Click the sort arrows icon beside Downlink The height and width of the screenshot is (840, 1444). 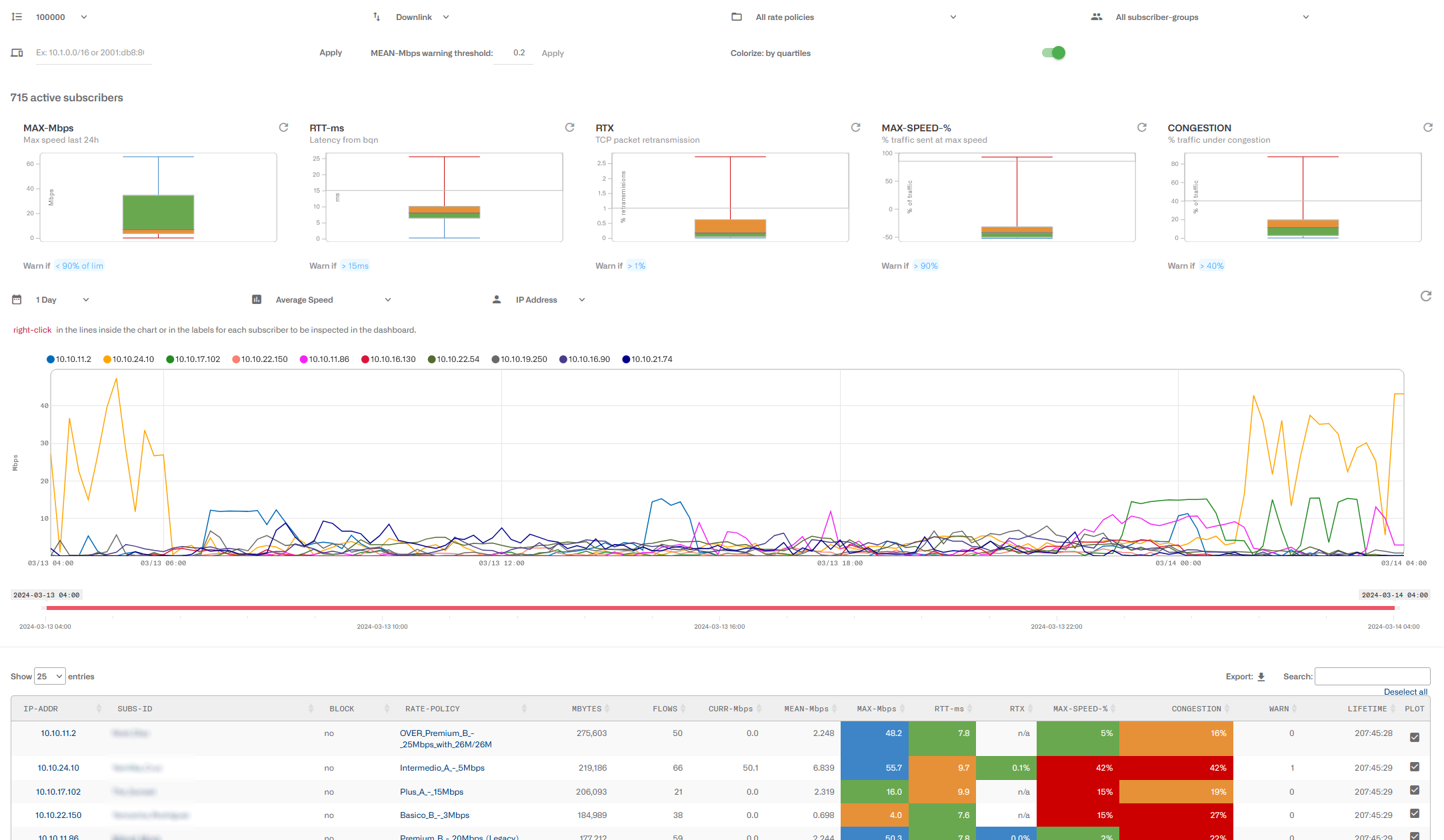[x=376, y=17]
